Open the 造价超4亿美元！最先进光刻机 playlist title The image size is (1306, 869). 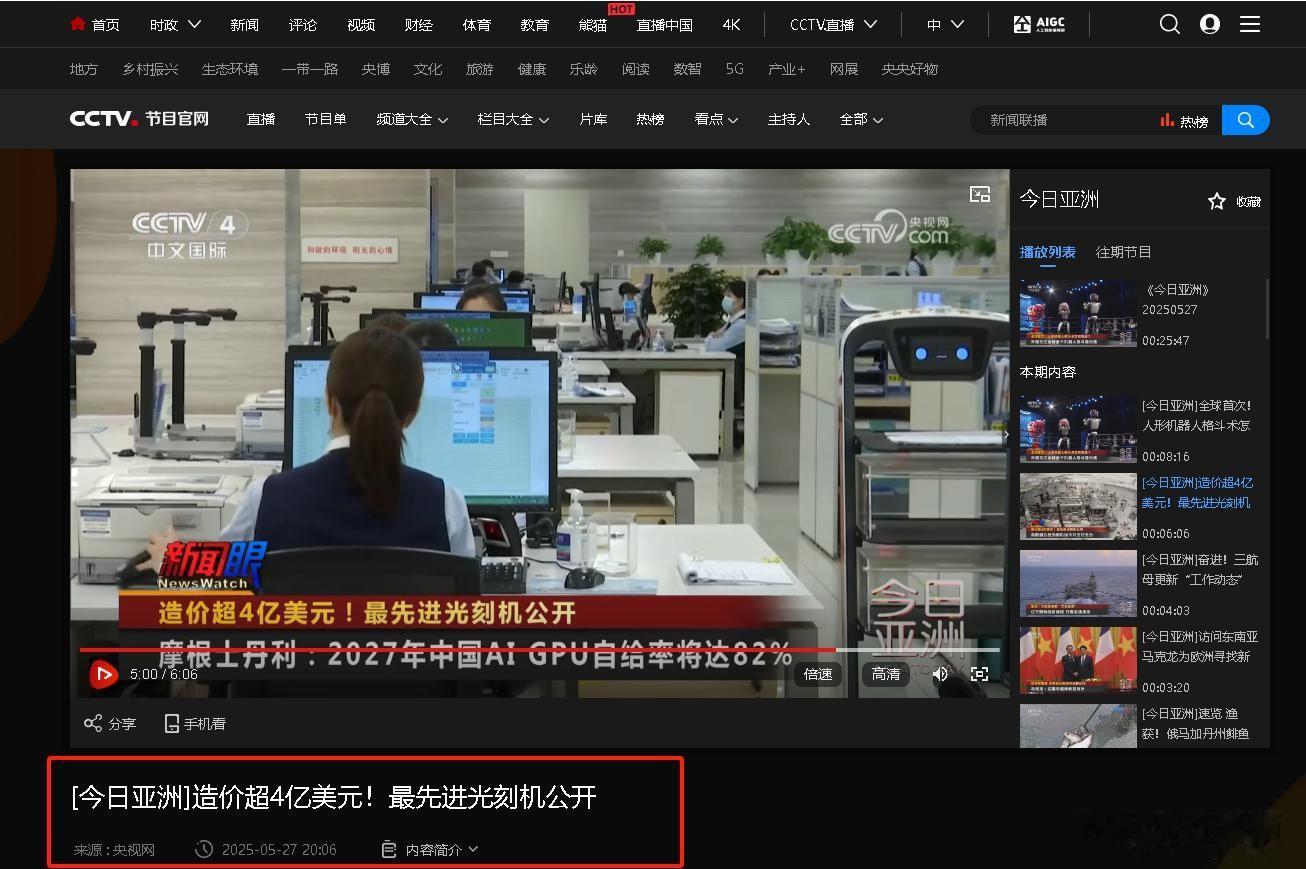(x=1197, y=493)
